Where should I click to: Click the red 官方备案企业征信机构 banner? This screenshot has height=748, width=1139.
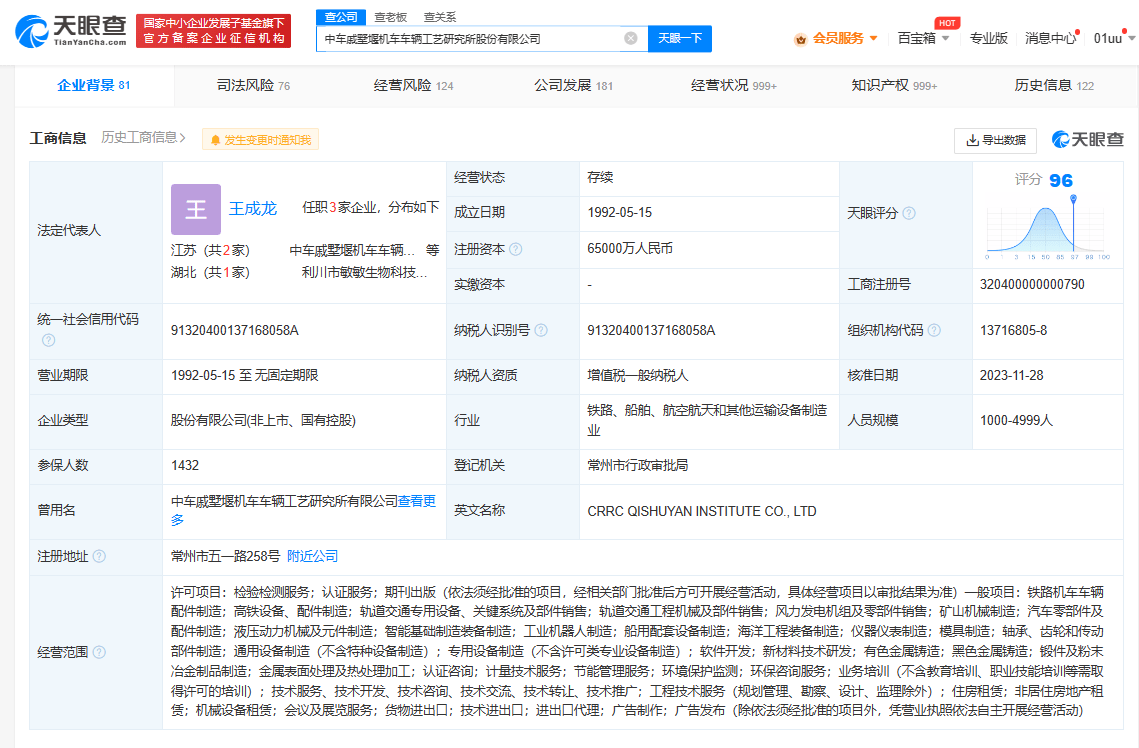(214, 31)
